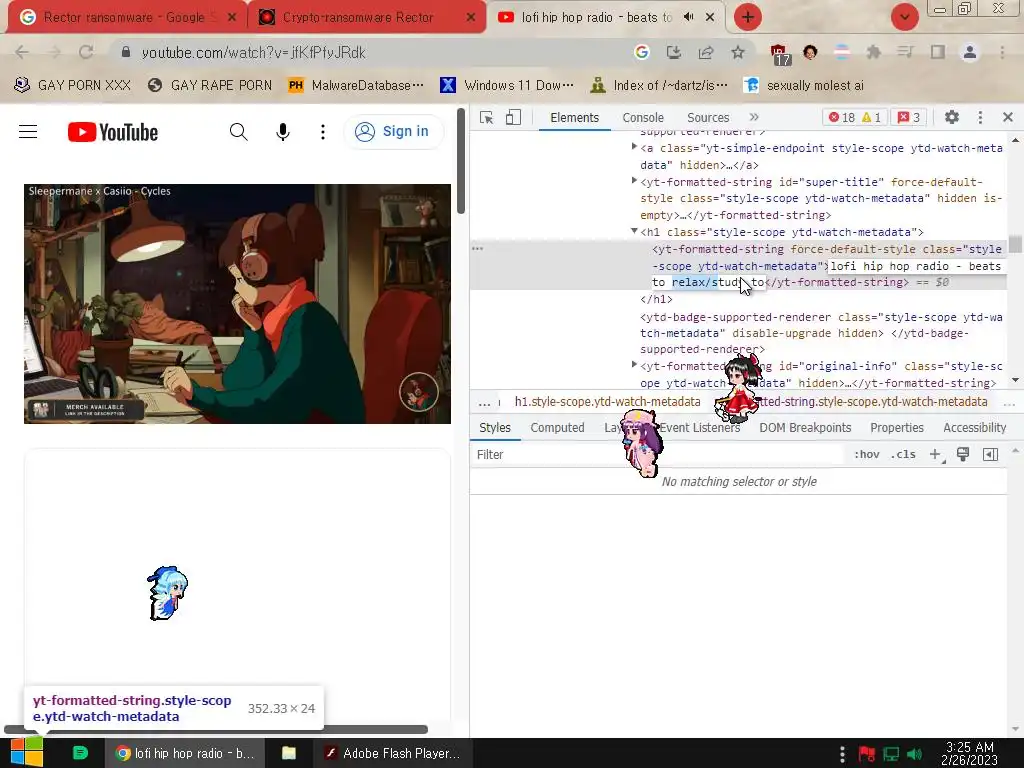Open the 3 issues badge

(x=908, y=118)
